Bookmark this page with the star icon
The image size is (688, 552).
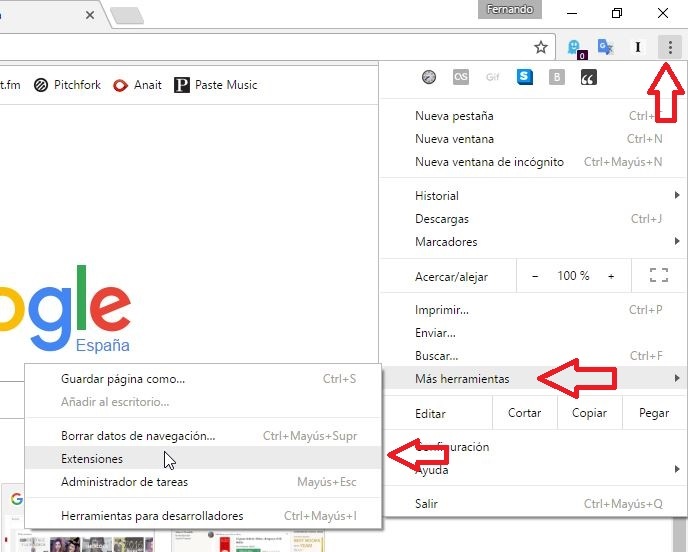point(541,47)
